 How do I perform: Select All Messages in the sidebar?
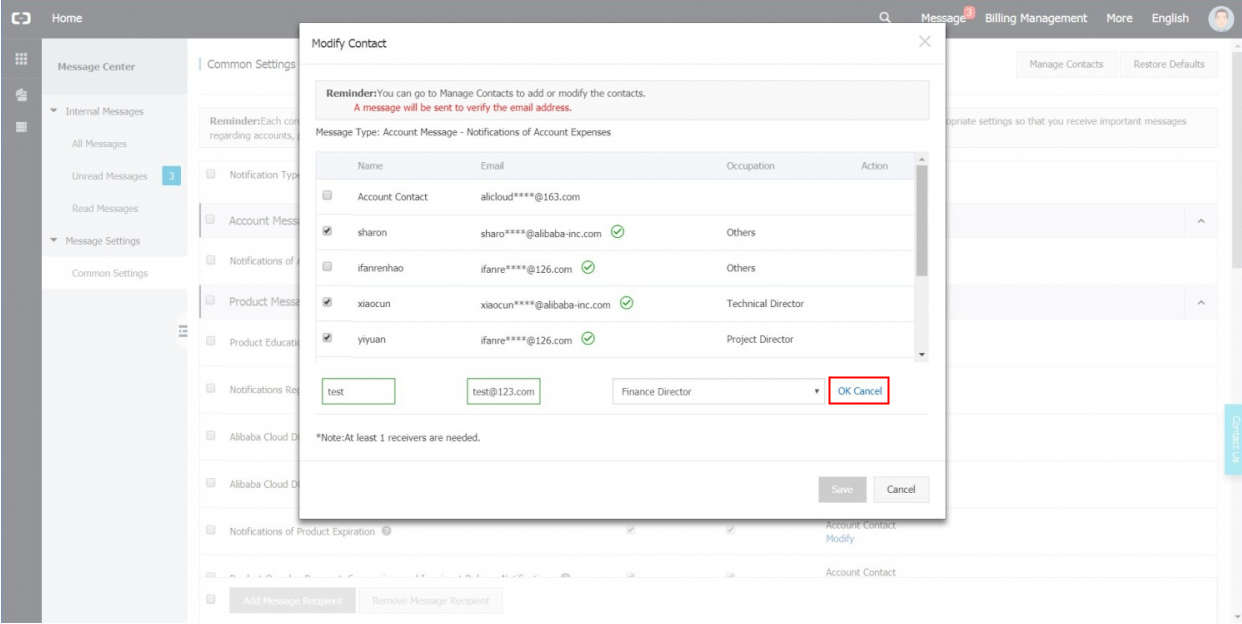pos(99,144)
